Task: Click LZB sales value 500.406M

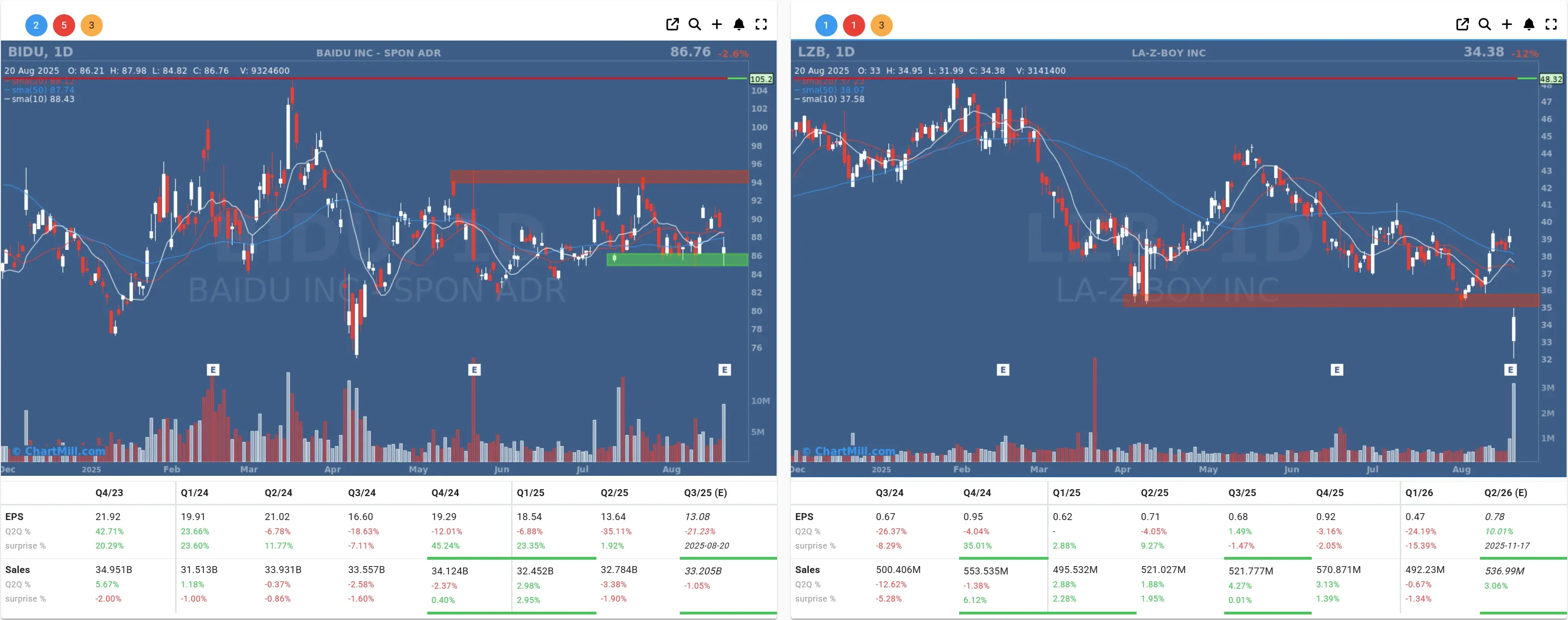Action: 898,569
